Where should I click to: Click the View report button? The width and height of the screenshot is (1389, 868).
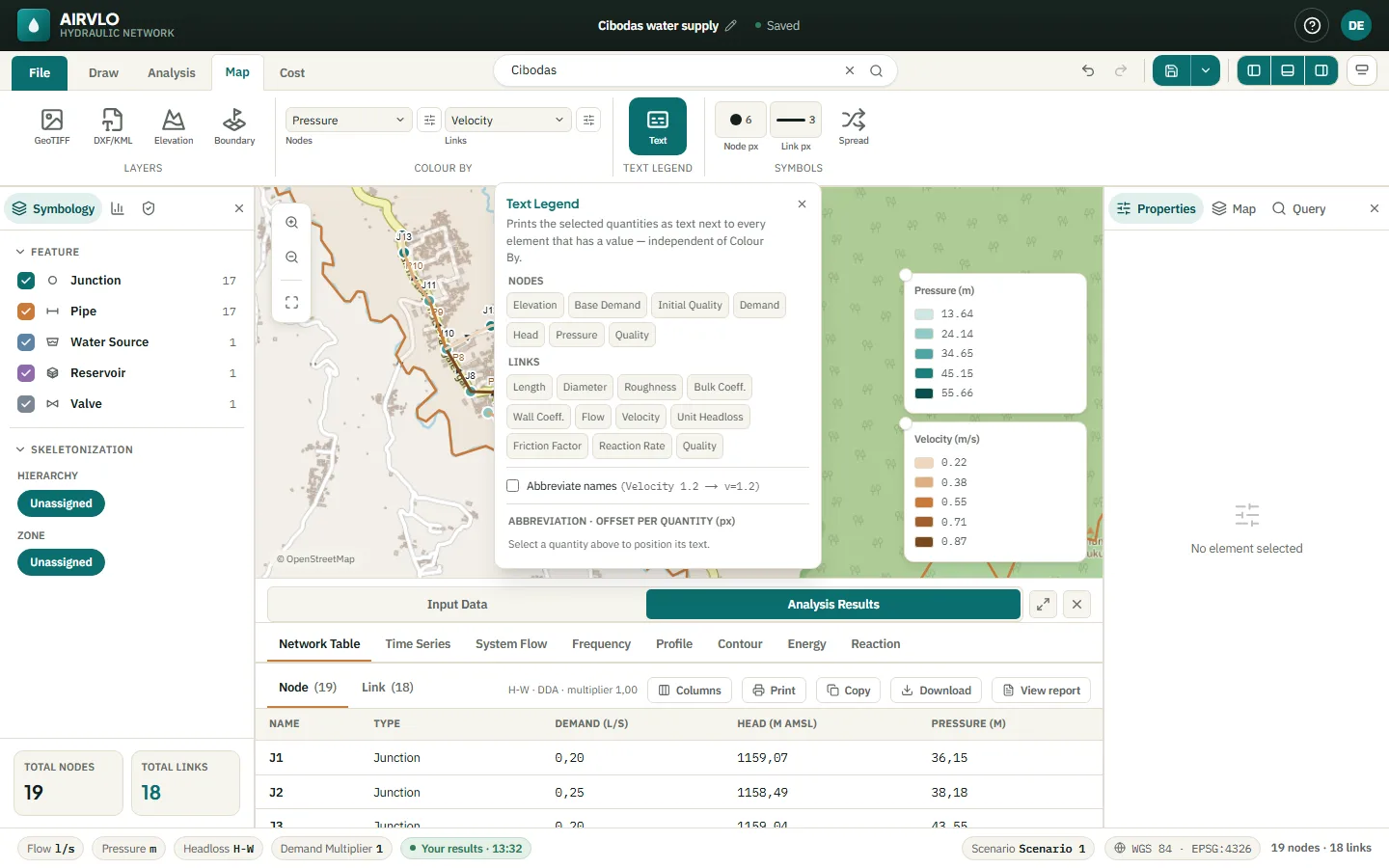coord(1042,691)
